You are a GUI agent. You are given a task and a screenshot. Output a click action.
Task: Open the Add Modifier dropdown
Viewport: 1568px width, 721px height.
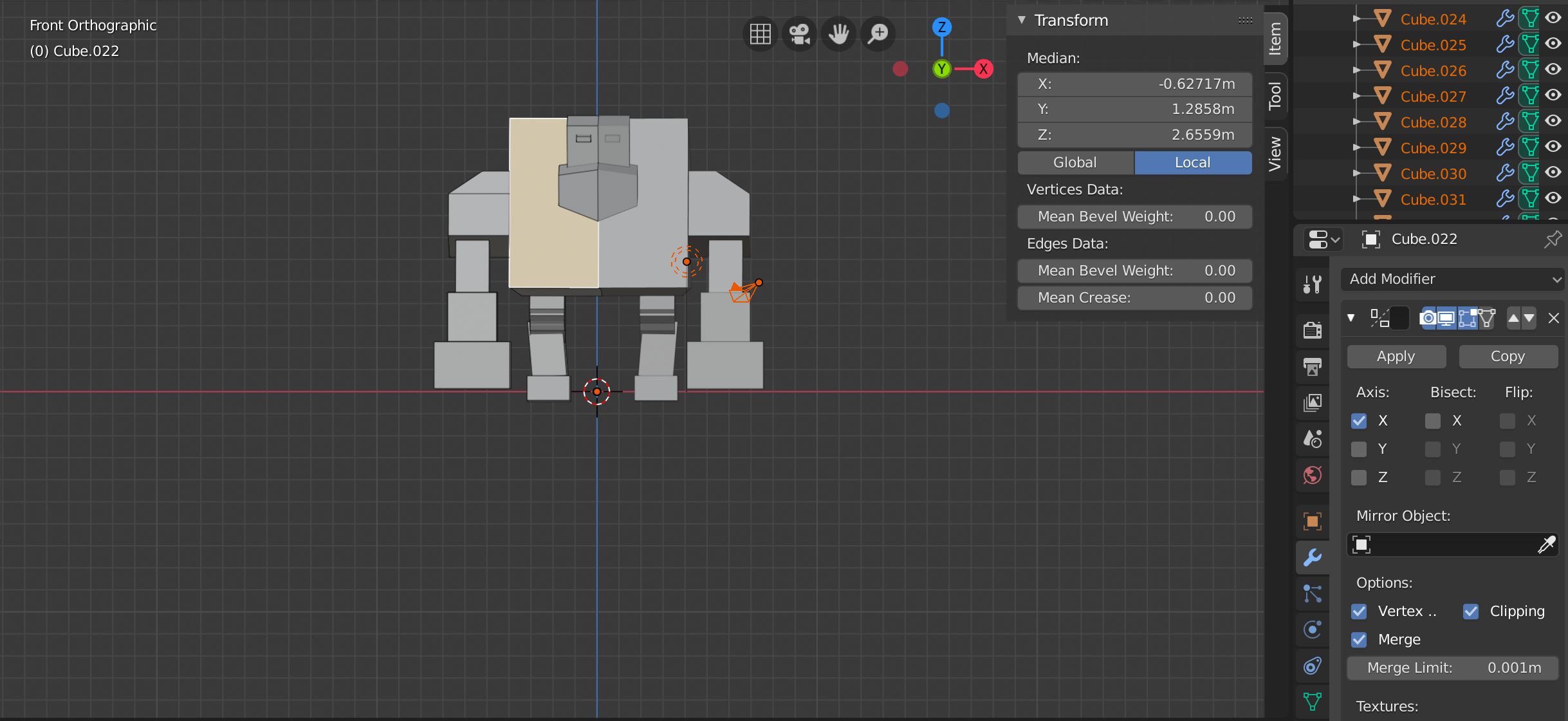(x=1452, y=279)
